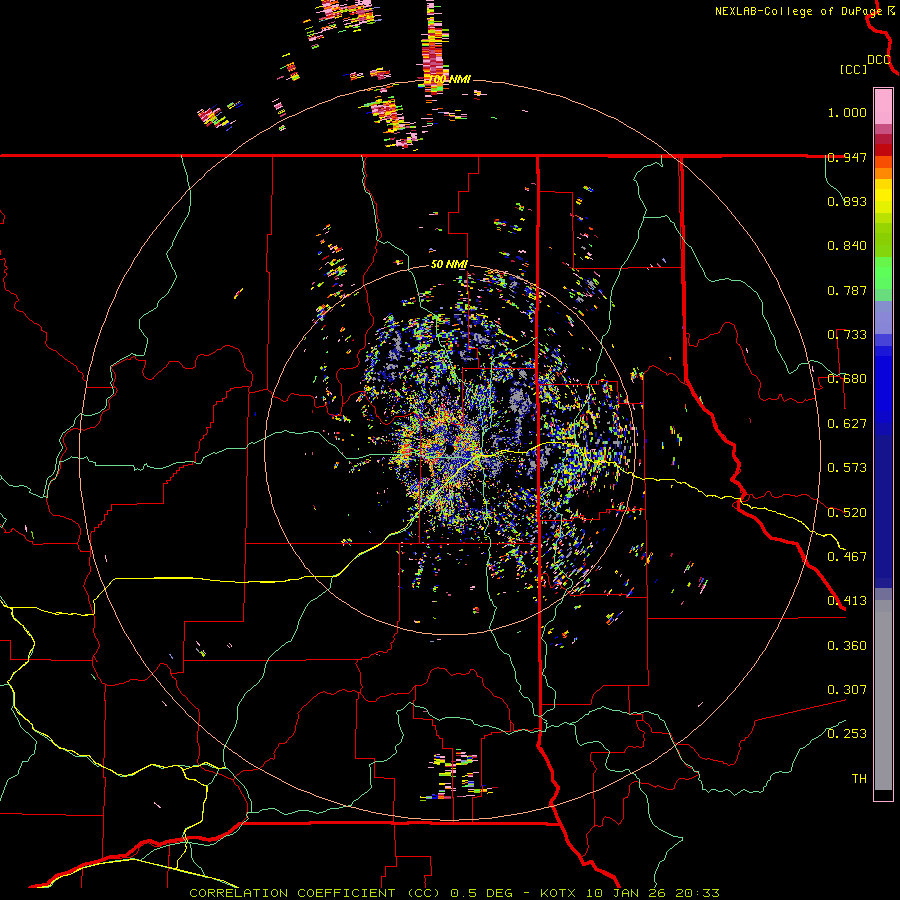The width and height of the screenshot is (900, 900).
Task: Click the 0.520 scale value
Action: [847, 513]
